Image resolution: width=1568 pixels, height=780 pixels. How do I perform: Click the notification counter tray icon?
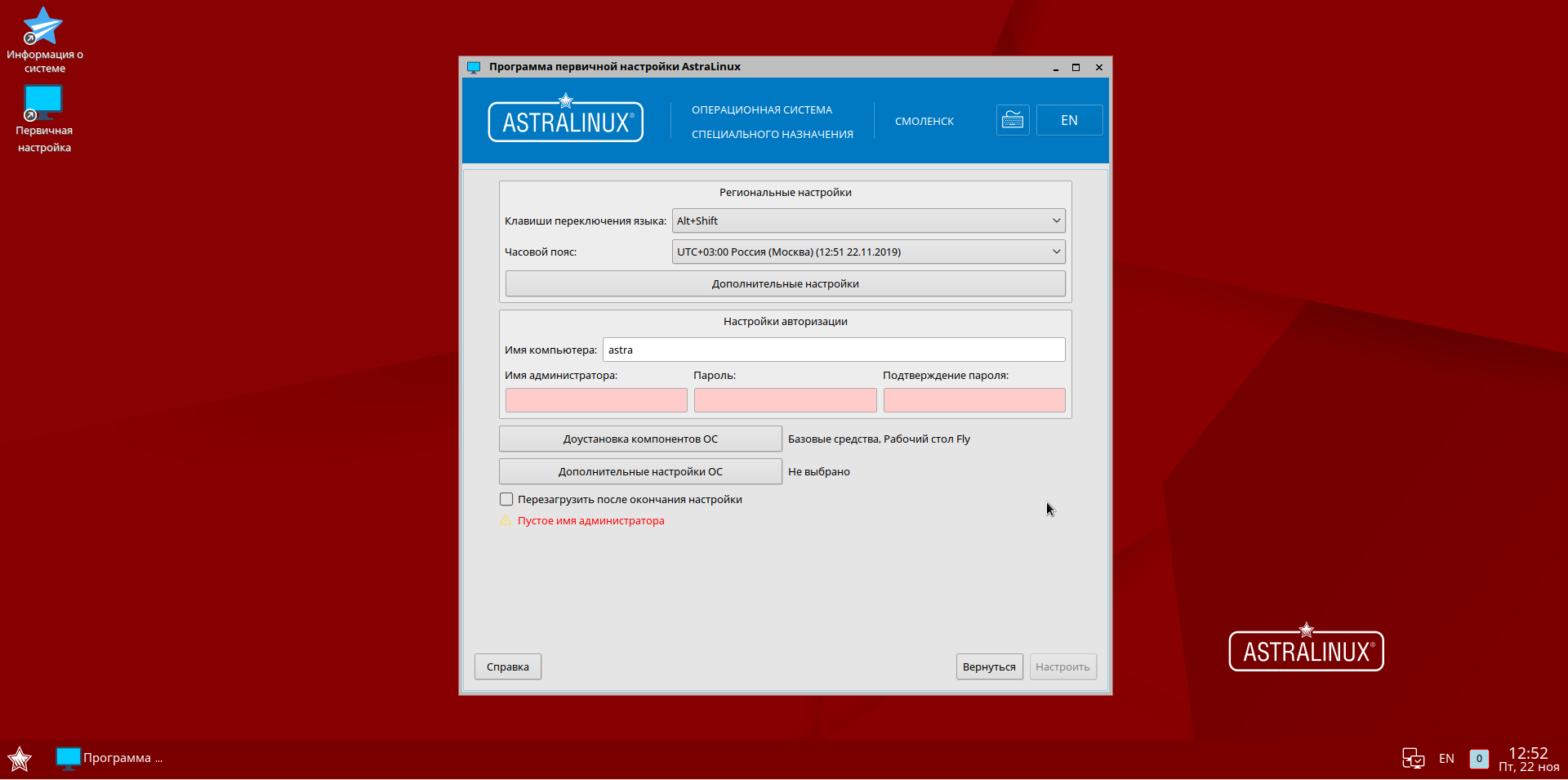1478,759
